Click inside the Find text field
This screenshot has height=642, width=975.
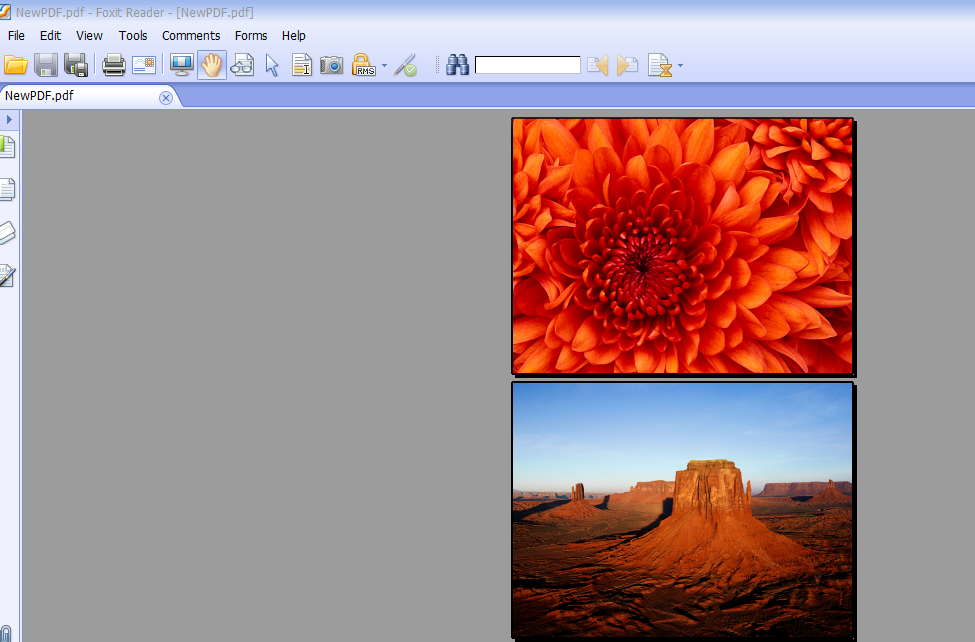tap(527, 65)
